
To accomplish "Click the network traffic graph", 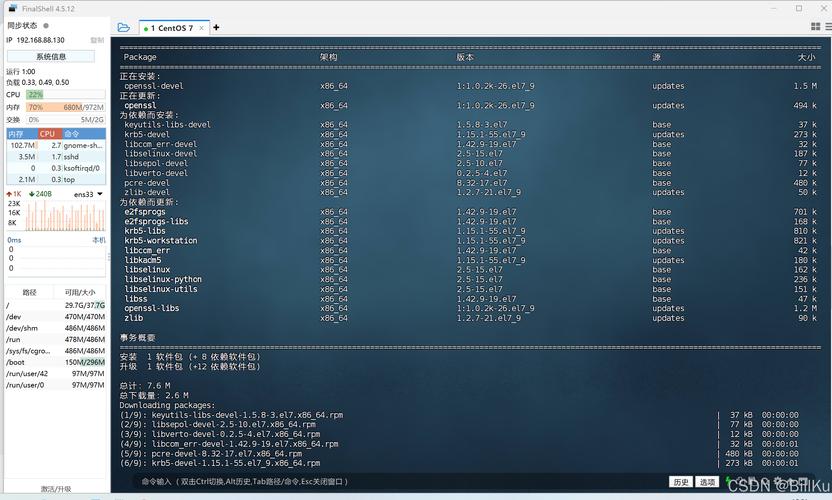I will 64,215.
